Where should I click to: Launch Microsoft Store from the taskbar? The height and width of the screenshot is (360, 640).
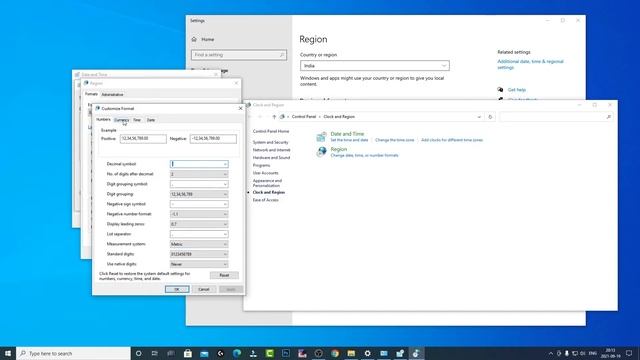click(188, 353)
